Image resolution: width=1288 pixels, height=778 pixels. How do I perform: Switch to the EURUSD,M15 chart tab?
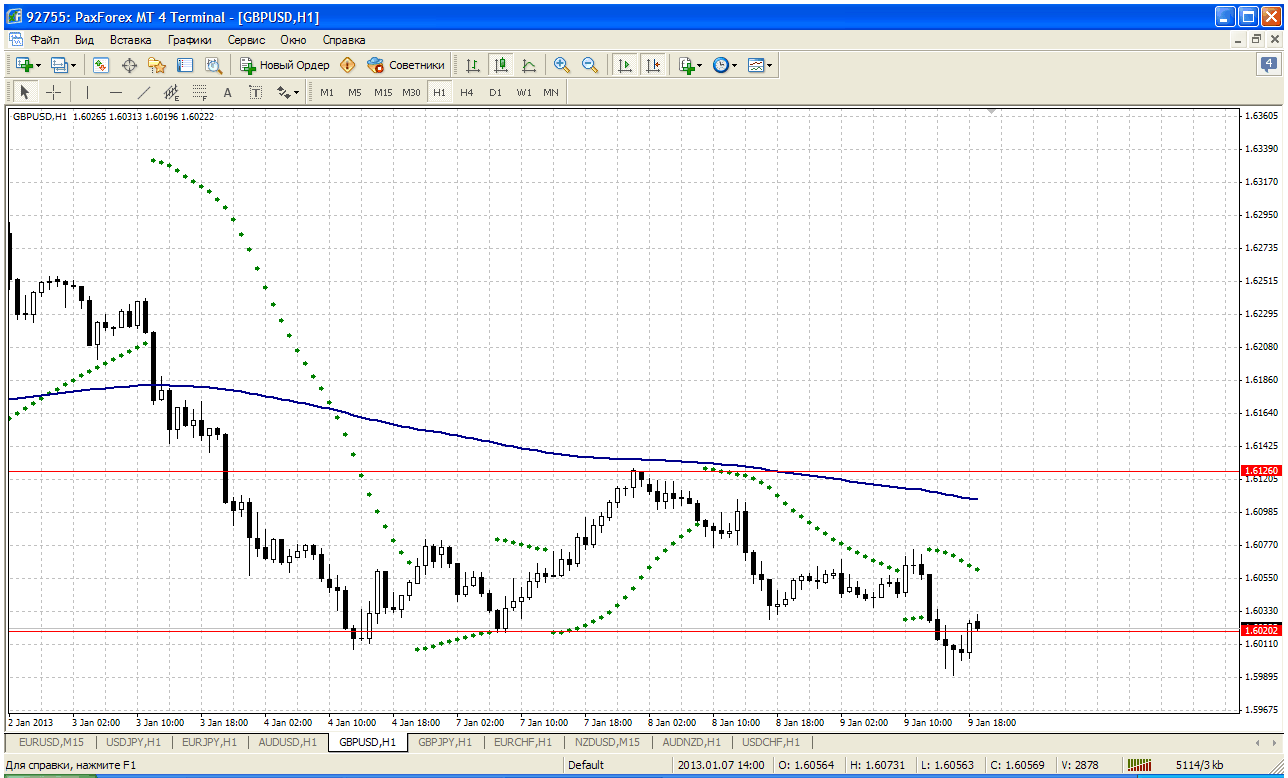[x=52, y=742]
